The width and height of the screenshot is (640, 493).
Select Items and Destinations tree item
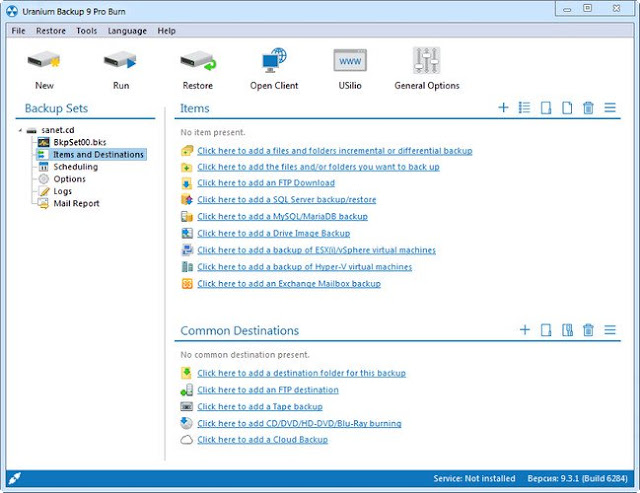pyautogui.click(x=98, y=155)
